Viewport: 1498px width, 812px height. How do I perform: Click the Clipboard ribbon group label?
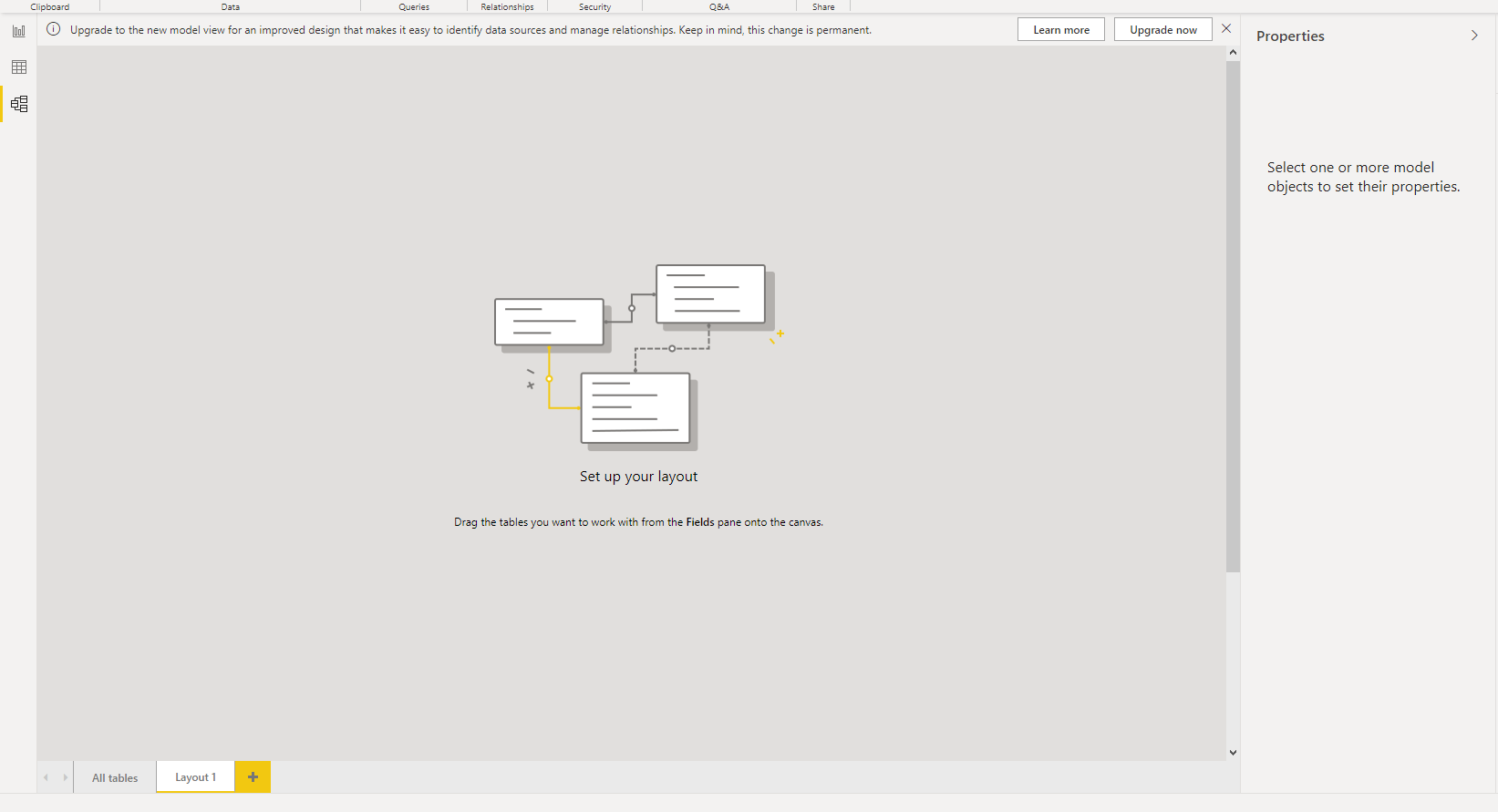pyautogui.click(x=50, y=6)
